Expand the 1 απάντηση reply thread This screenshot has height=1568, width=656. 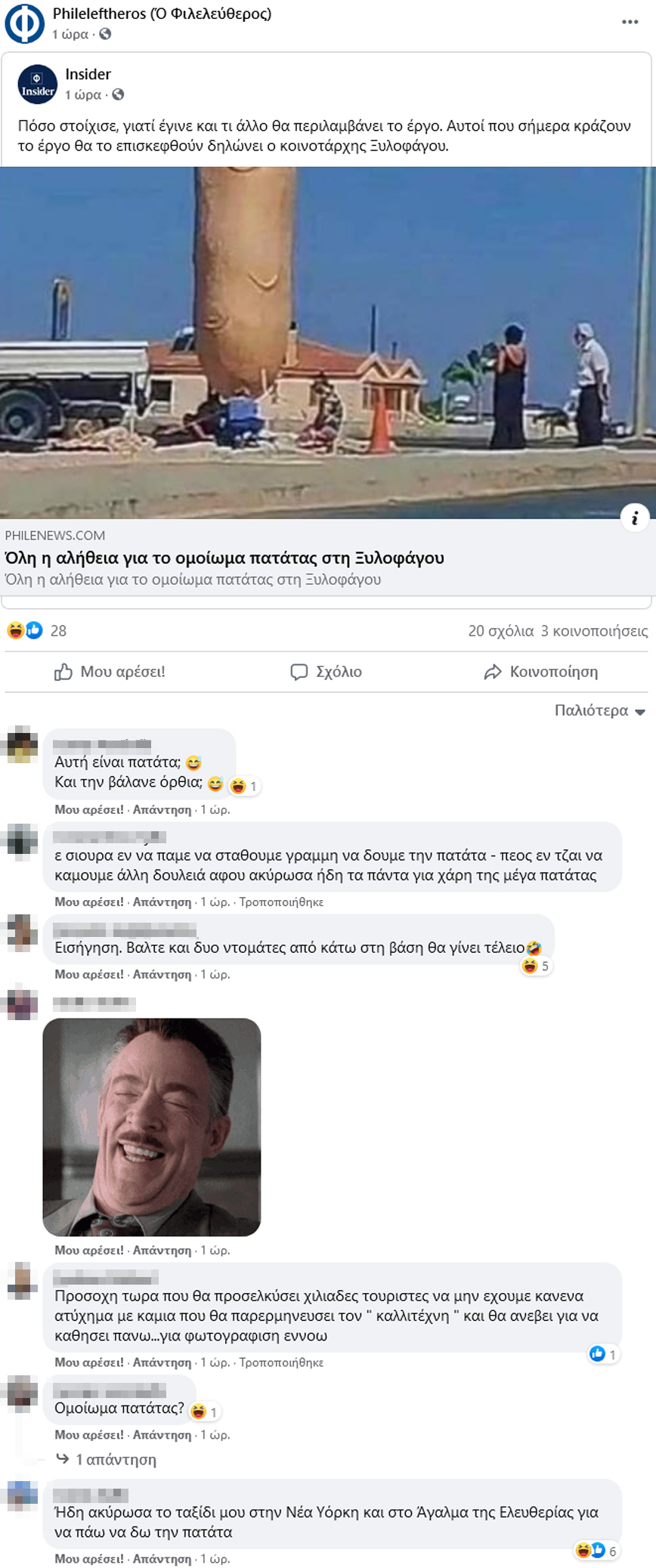[116, 1459]
